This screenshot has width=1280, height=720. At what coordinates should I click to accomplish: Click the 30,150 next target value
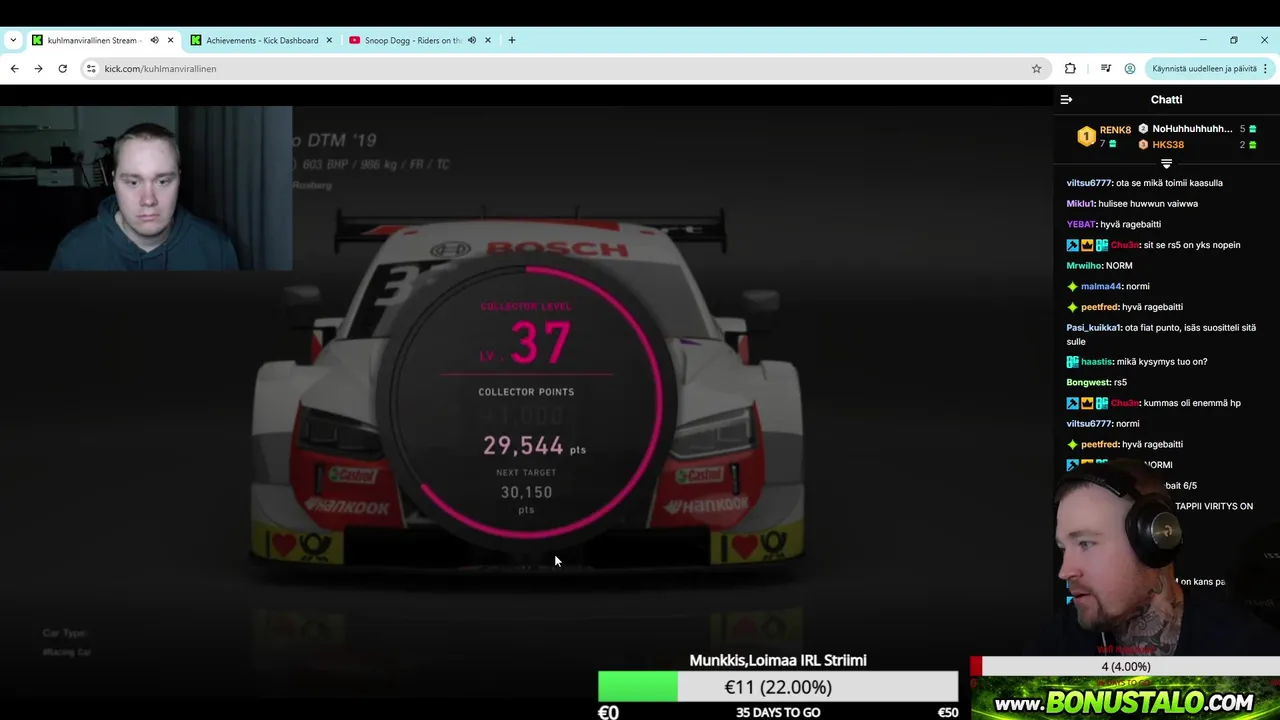coord(526,492)
